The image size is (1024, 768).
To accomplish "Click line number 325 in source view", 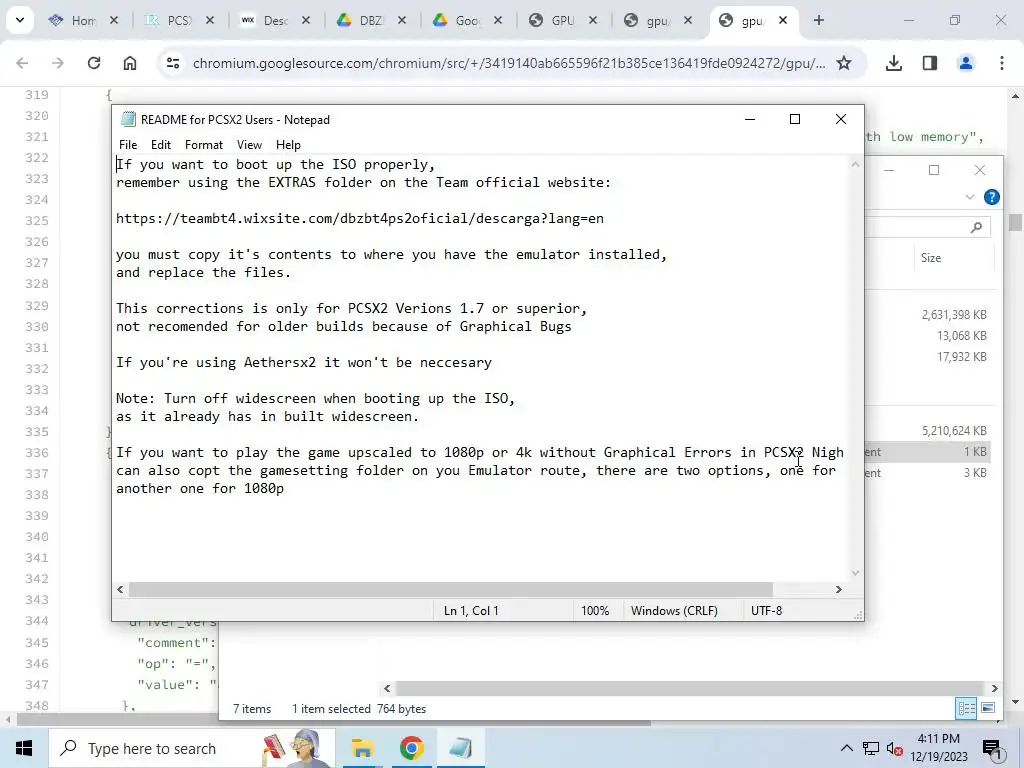I will [x=37, y=221].
